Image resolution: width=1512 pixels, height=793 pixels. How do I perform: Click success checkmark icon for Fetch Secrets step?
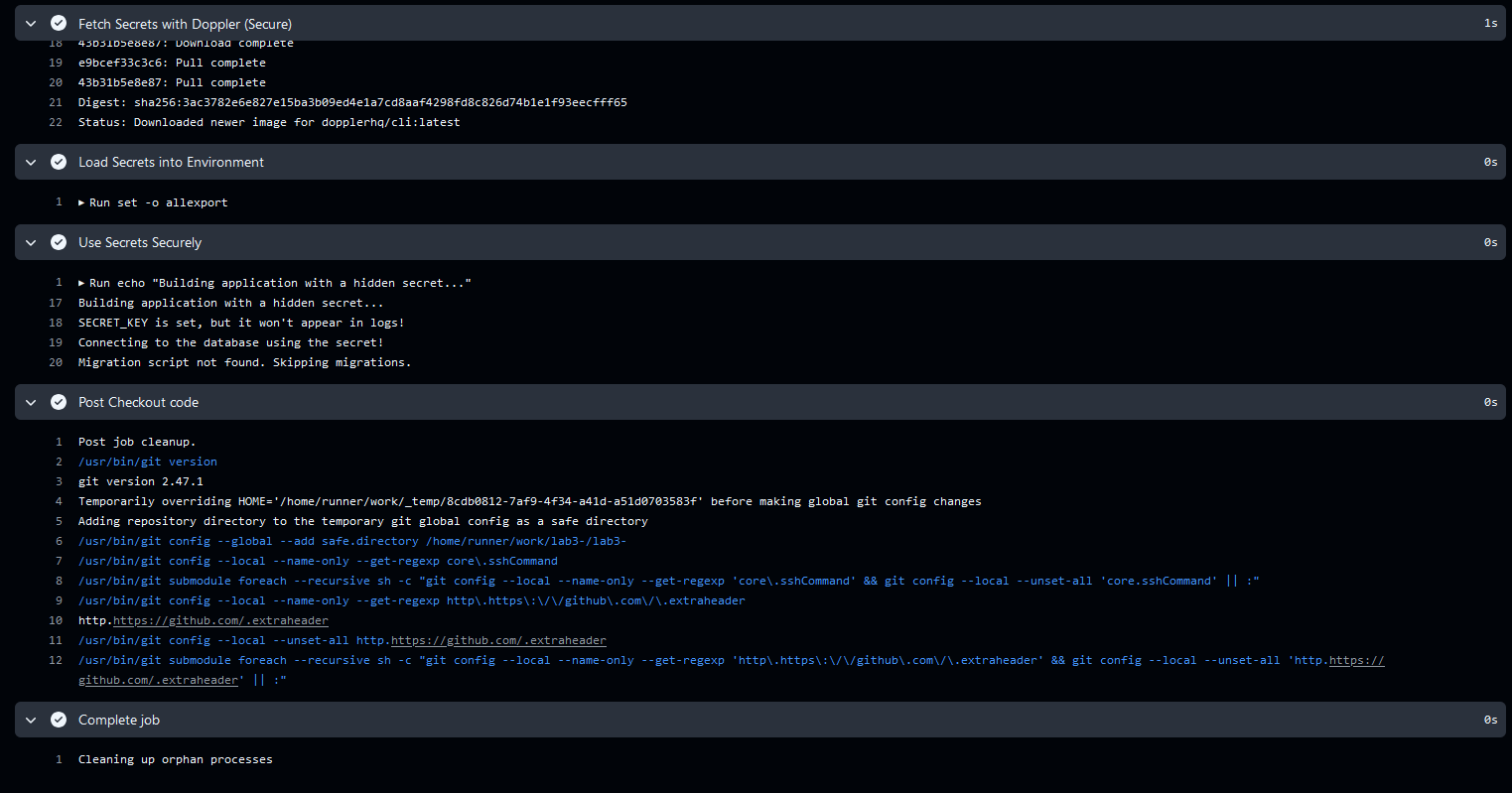[59, 23]
